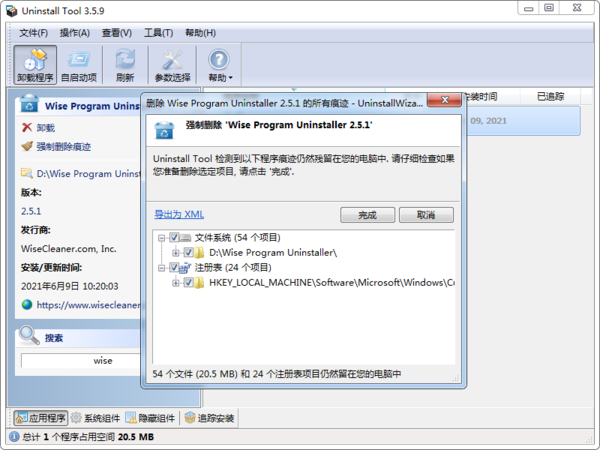Click the version value 2.5.1
600x450 pixels.
tap(31, 211)
